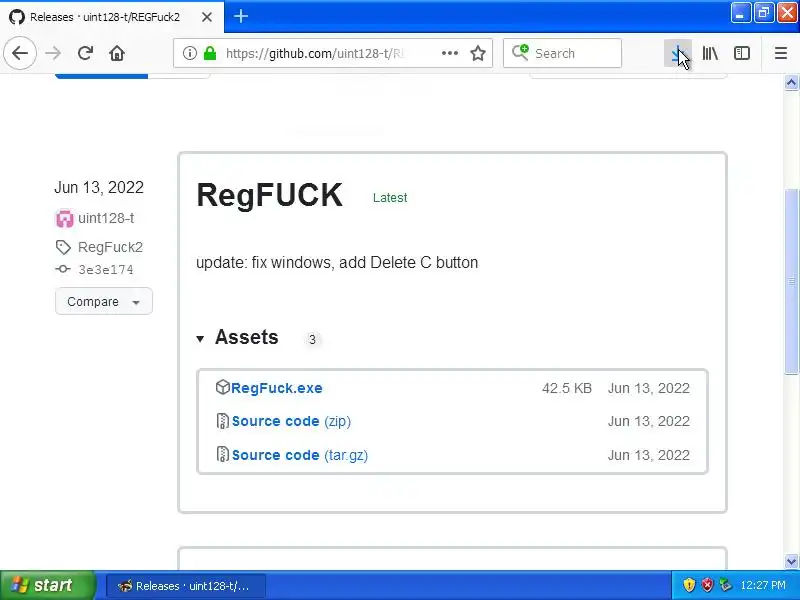This screenshot has height=600, width=800.
Task: Click the forward navigation arrow
Action: (x=53, y=53)
